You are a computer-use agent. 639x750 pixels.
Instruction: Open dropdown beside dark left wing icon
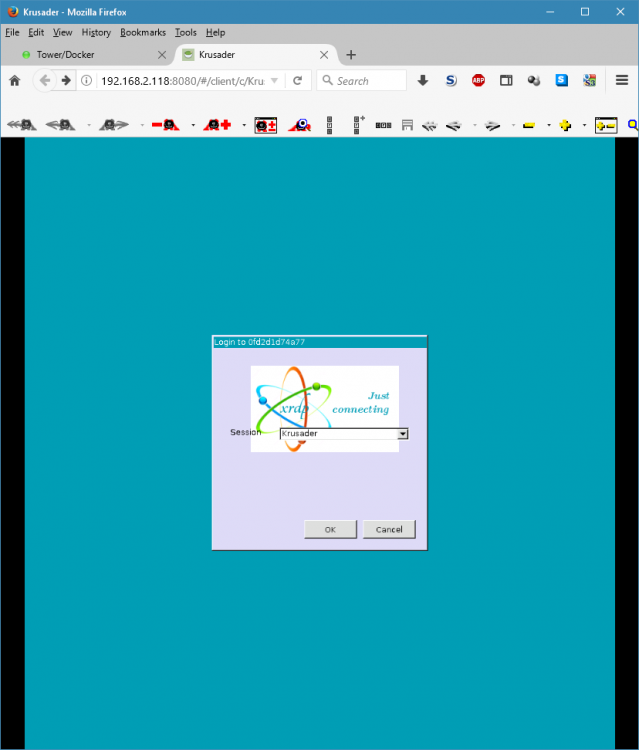point(474,125)
